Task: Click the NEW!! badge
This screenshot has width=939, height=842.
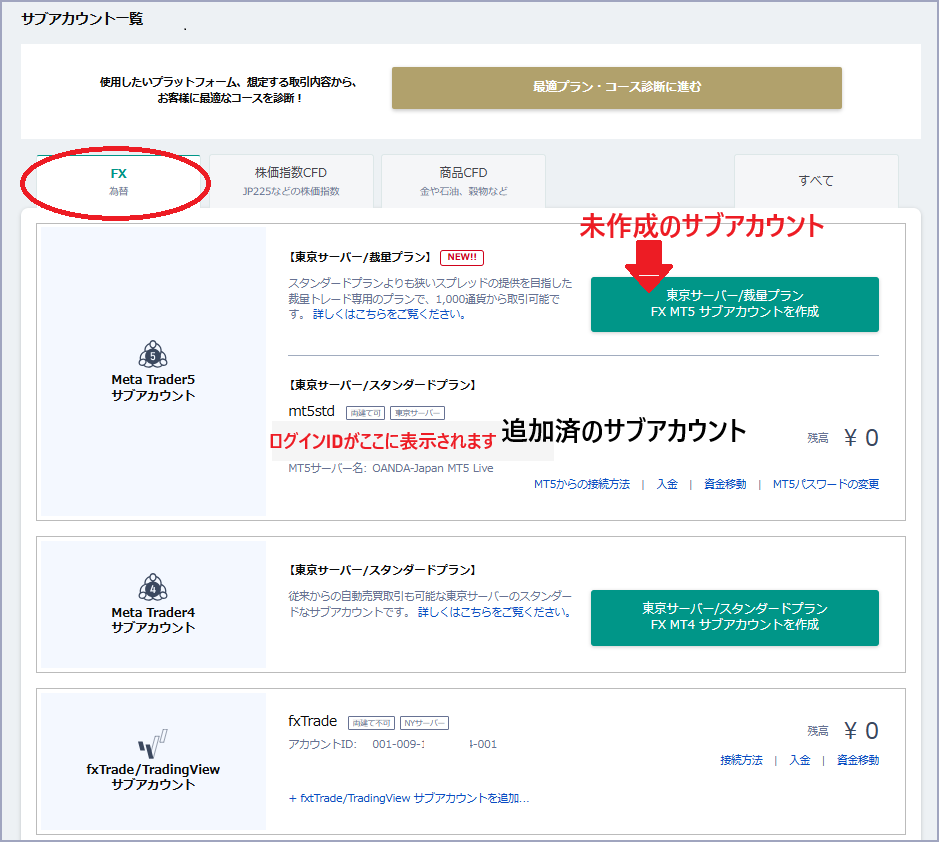Action: [x=462, y=258]
